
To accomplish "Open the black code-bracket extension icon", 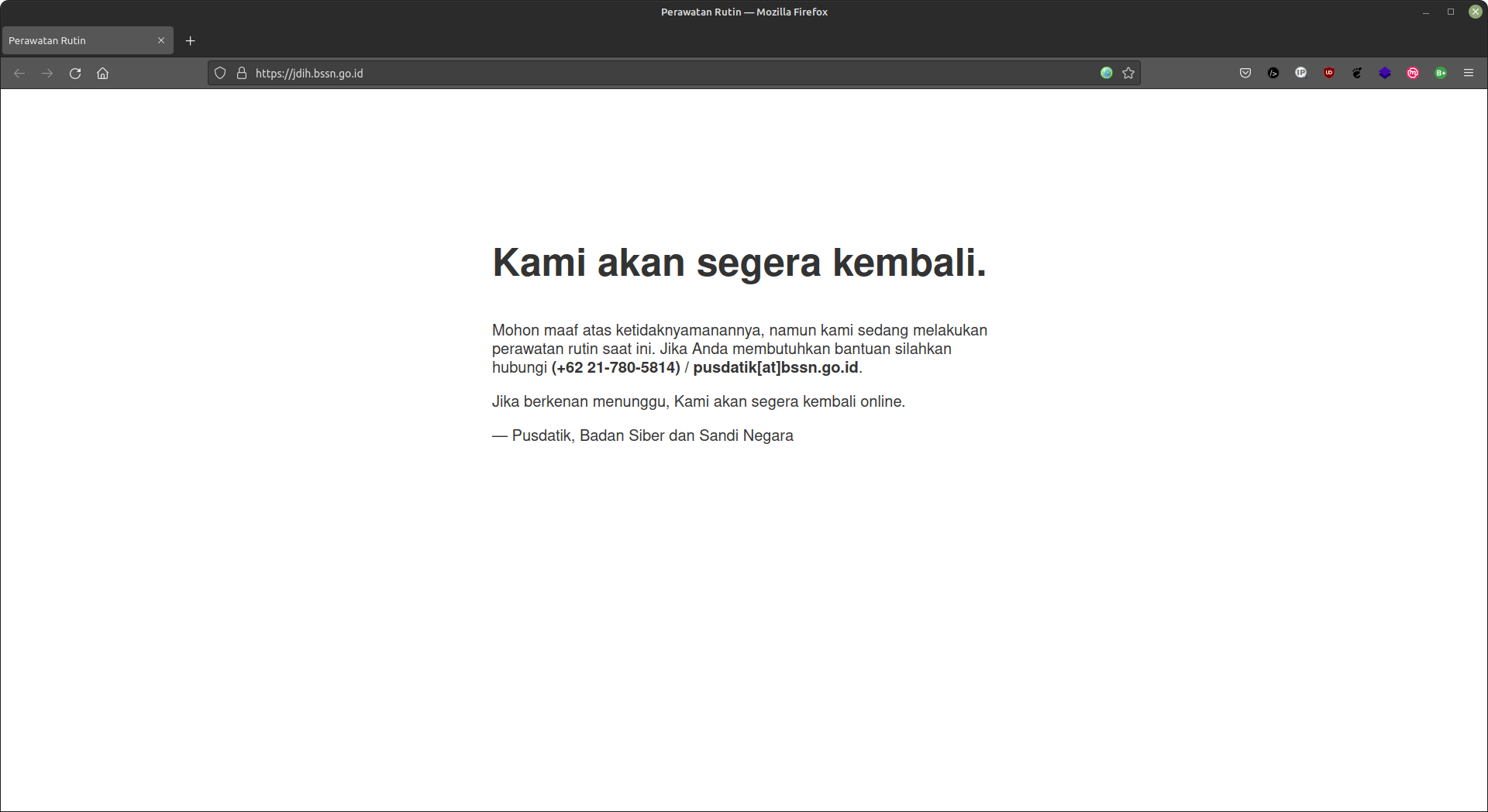I will [1273, 73].
